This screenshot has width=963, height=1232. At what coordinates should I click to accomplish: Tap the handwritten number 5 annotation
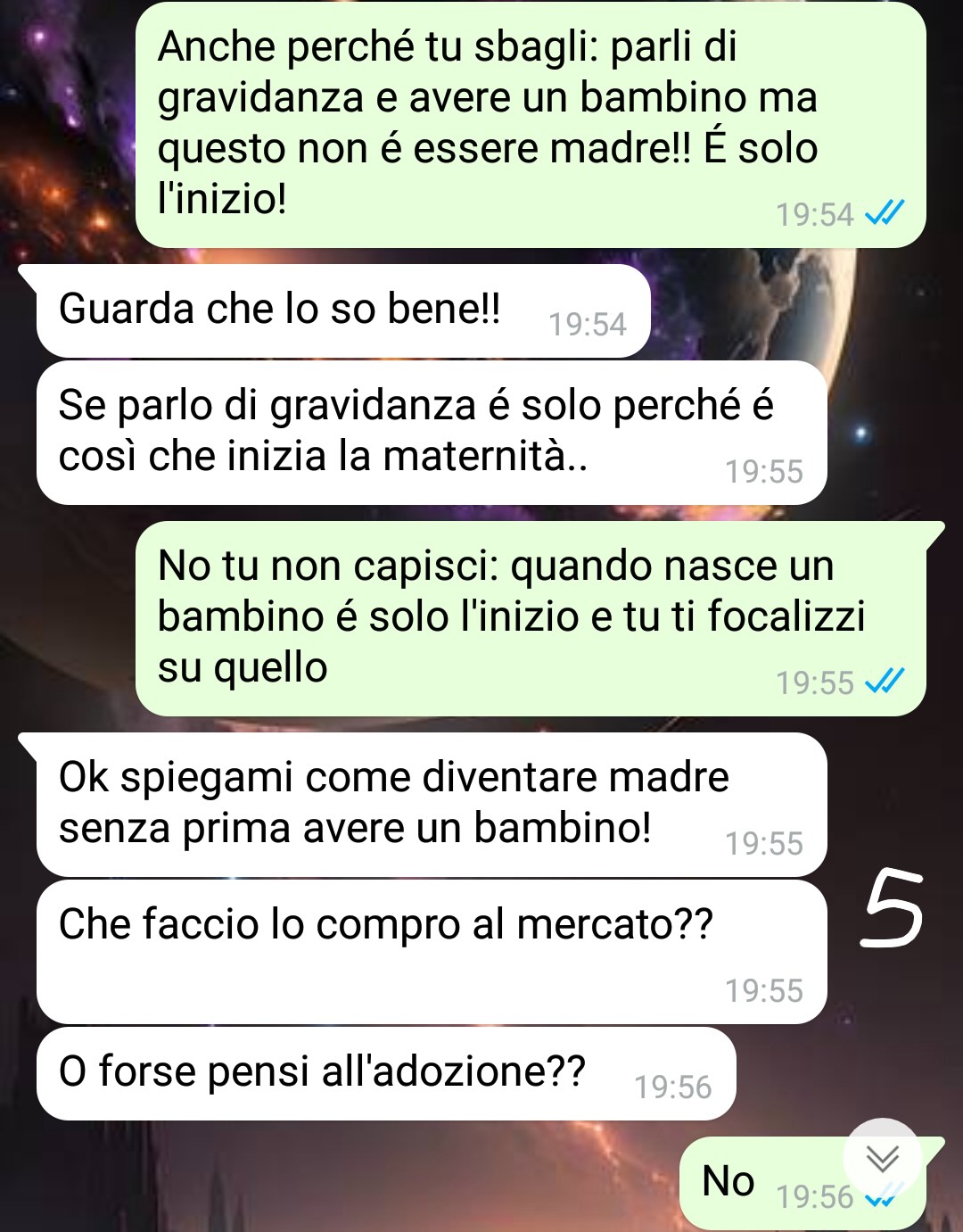(891, 909)
